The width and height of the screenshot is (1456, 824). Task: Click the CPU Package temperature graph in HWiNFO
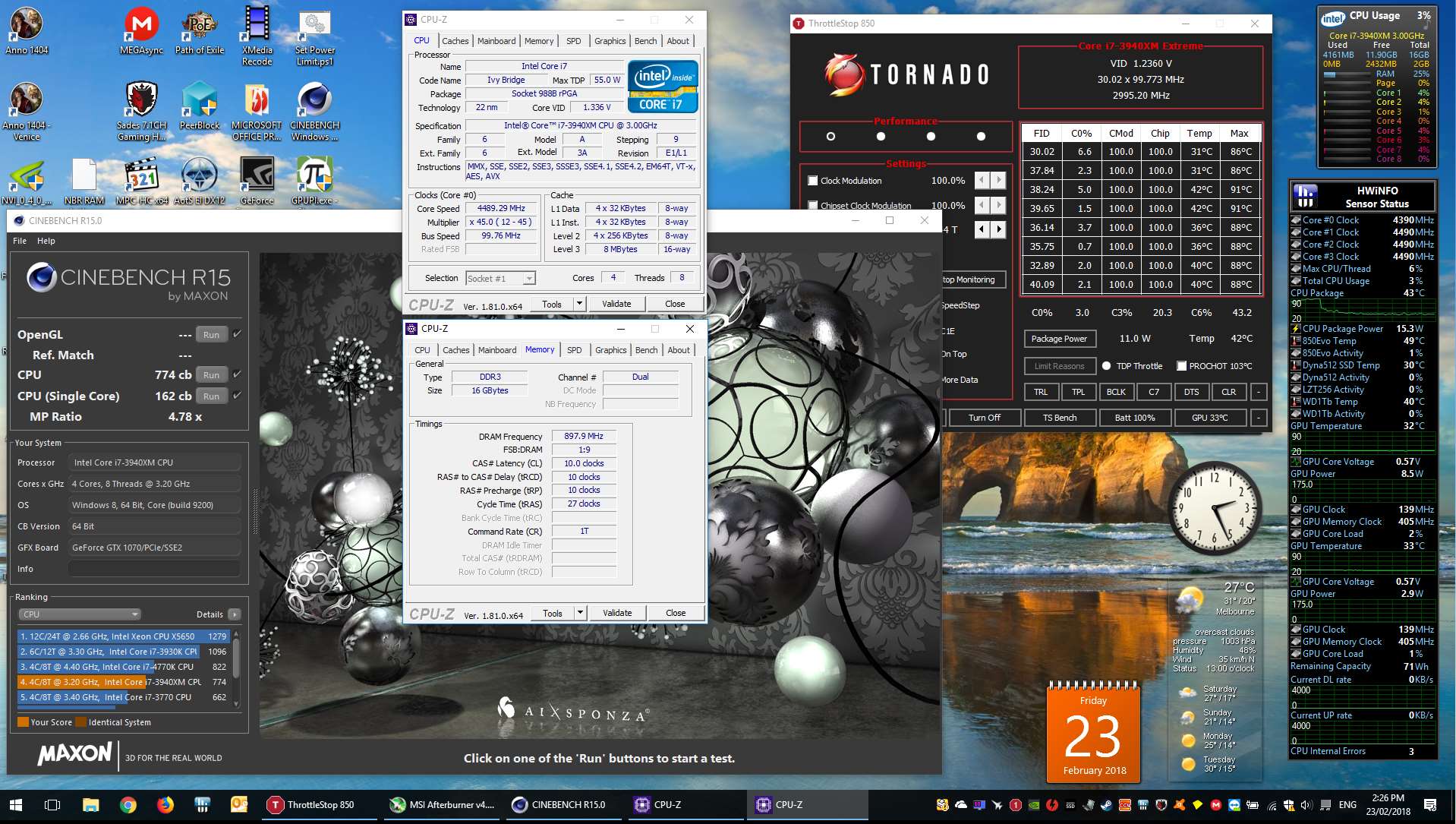coord(1363,311)
